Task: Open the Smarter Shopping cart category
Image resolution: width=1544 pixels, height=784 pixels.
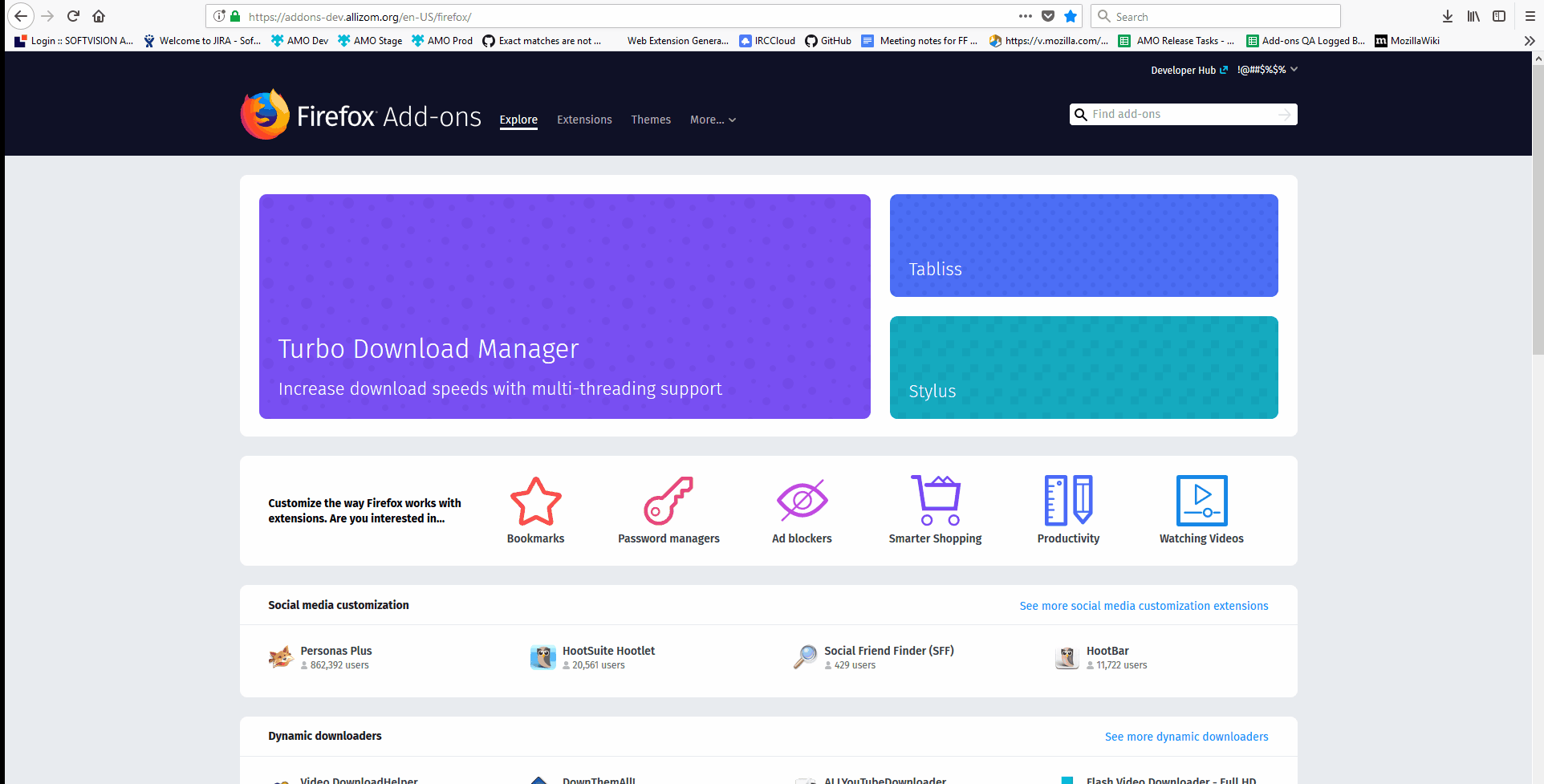Action: pyautogui.click(x=936, y=500)
